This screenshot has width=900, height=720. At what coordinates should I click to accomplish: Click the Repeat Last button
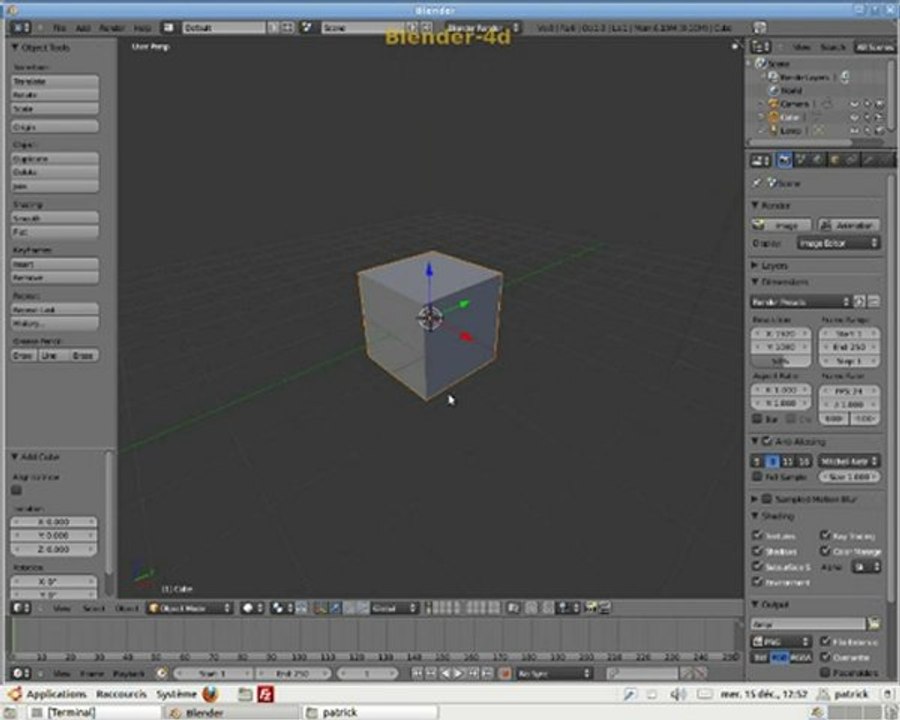[x=55, y=309]
